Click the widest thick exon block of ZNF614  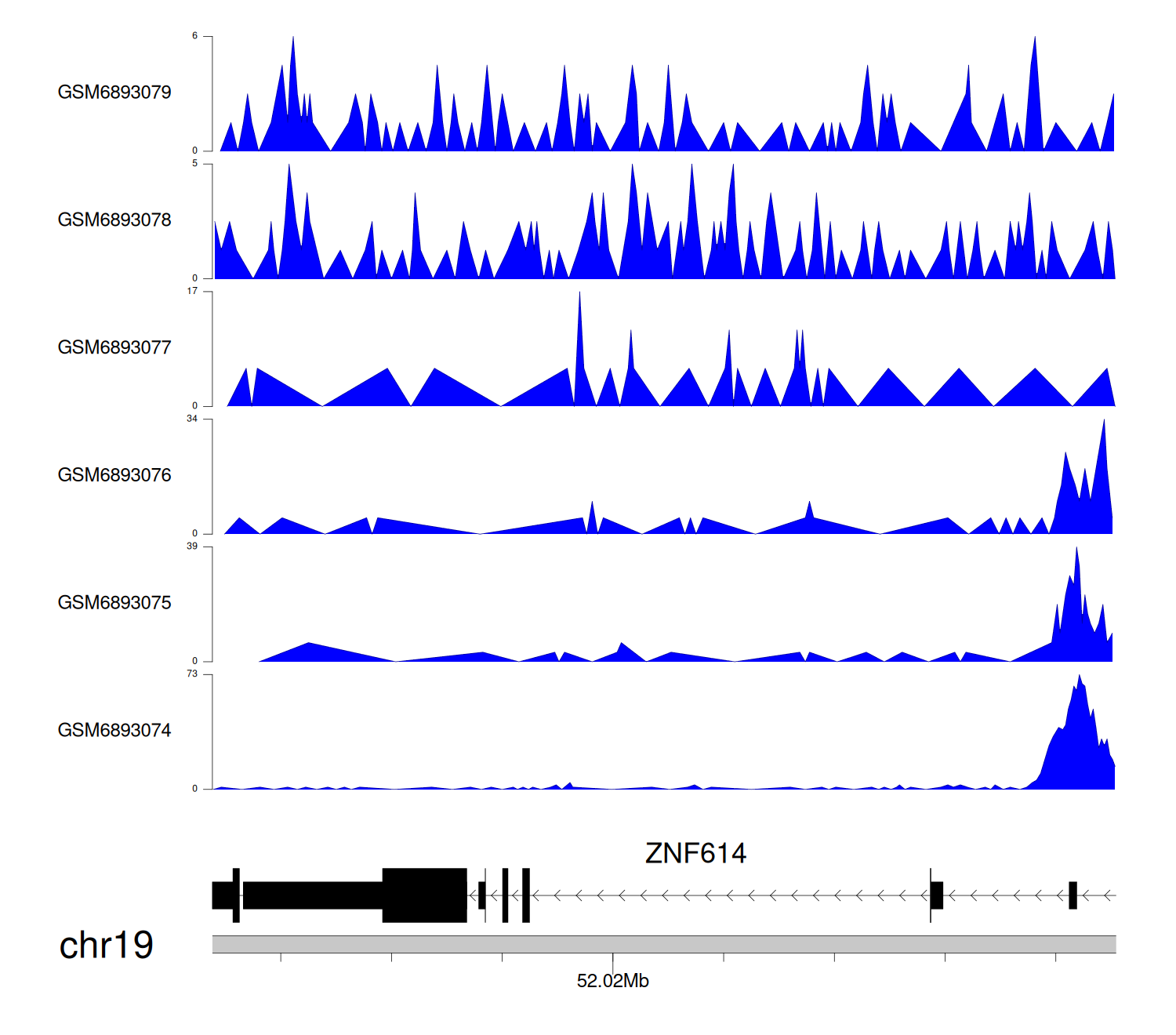424,895
